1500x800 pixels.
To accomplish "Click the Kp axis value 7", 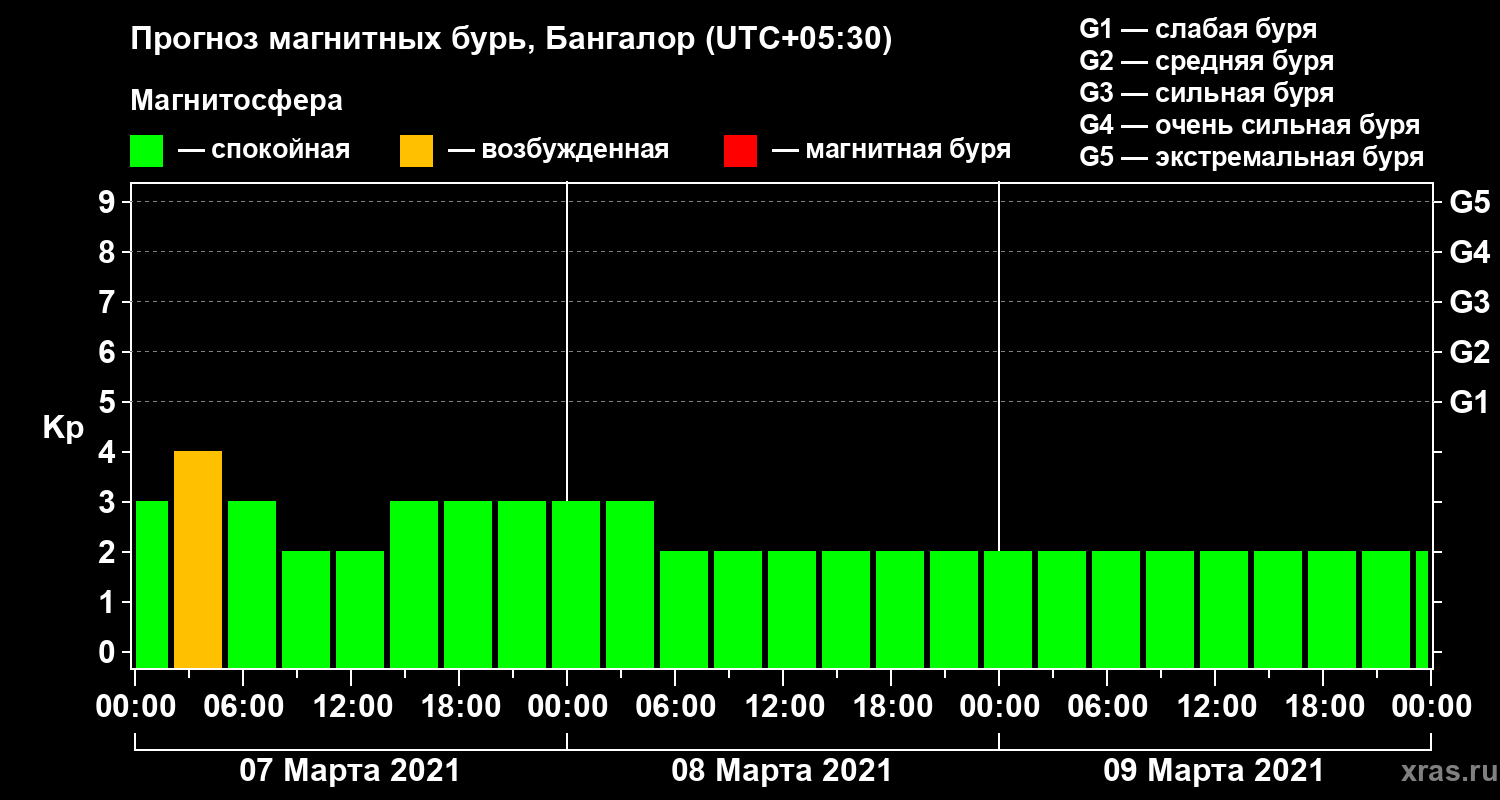I will pos(109,303).
